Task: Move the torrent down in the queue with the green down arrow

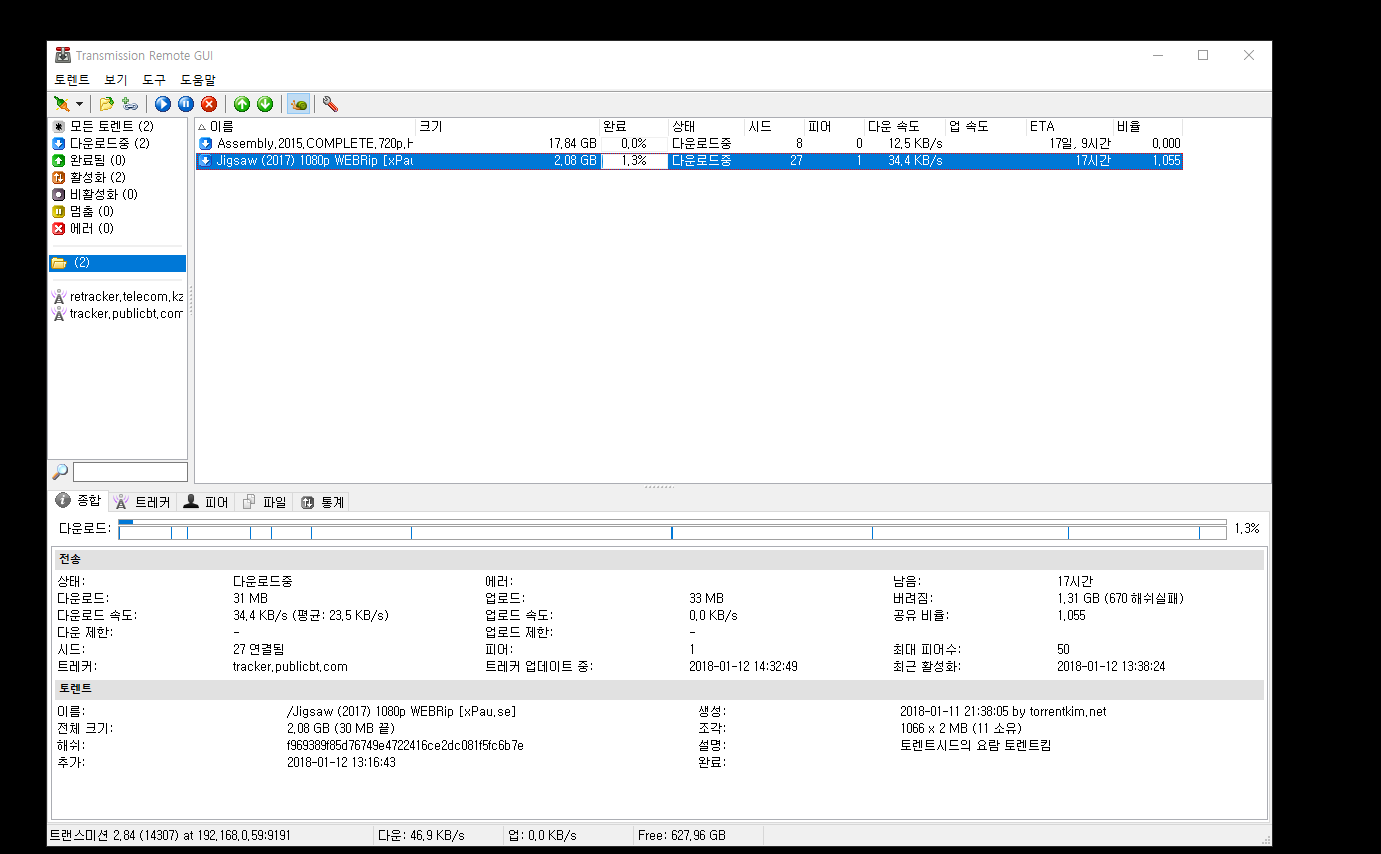Action: point(265,104)
